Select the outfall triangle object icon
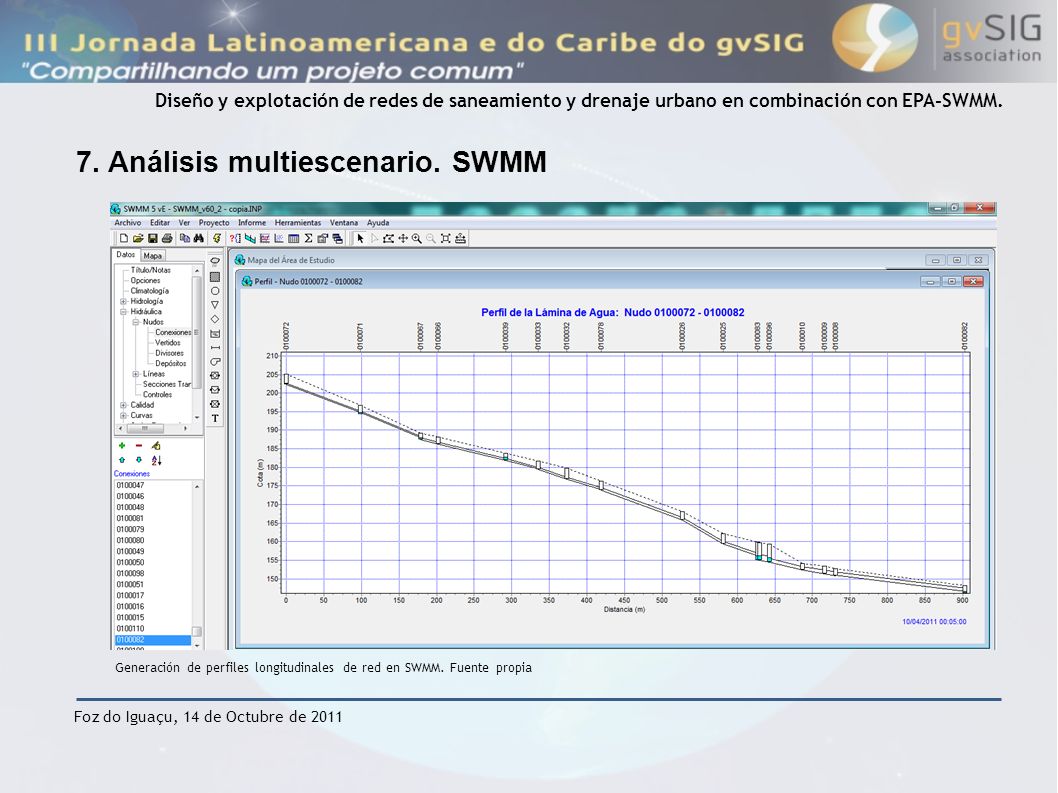Viewport: 1058px width, 793px height. [215, 305]
